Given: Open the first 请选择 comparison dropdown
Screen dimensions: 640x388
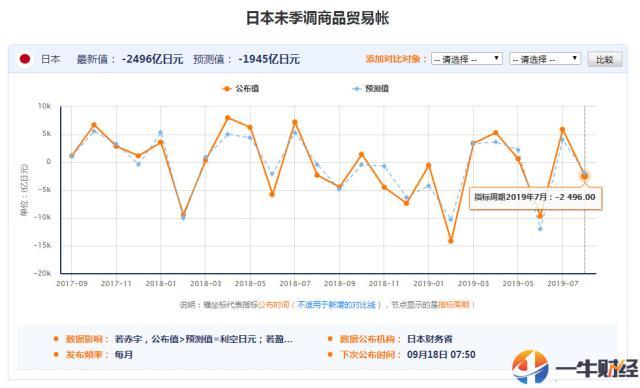Looking at the screenshot, I should pyautogui.click(x=467, y=59).
